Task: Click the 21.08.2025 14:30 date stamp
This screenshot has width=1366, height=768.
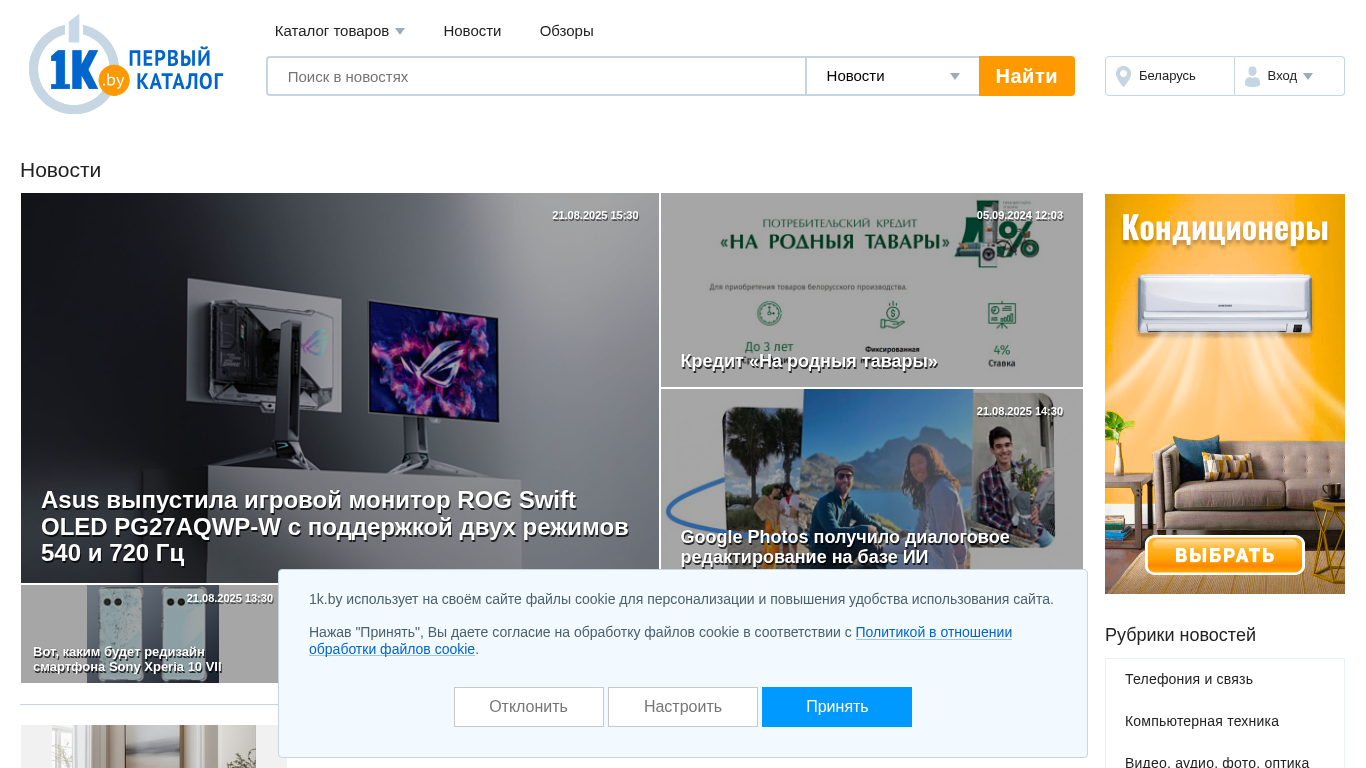Action: pos(1020,411)
